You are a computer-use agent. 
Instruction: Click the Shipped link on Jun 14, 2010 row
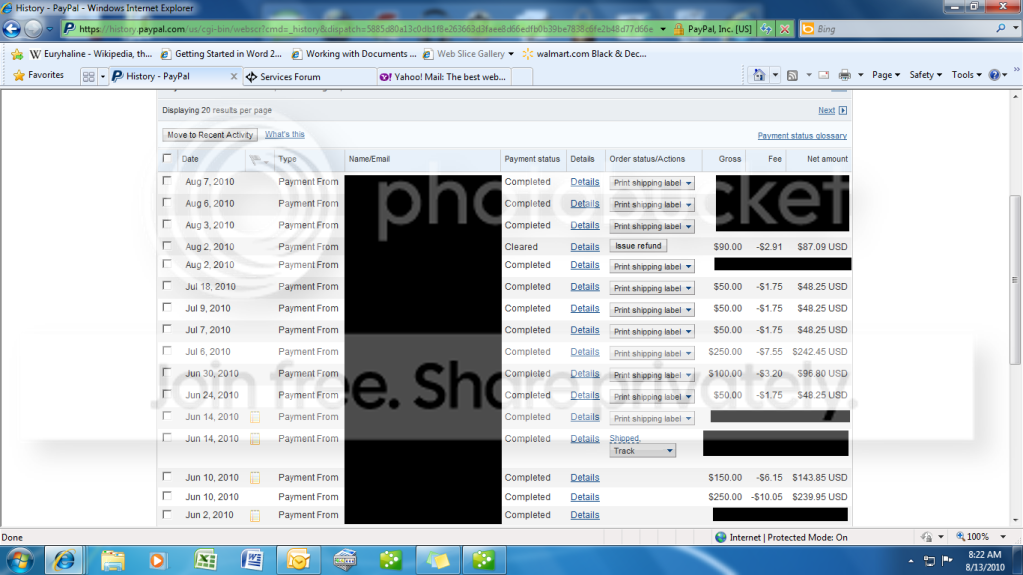[624, 439]
